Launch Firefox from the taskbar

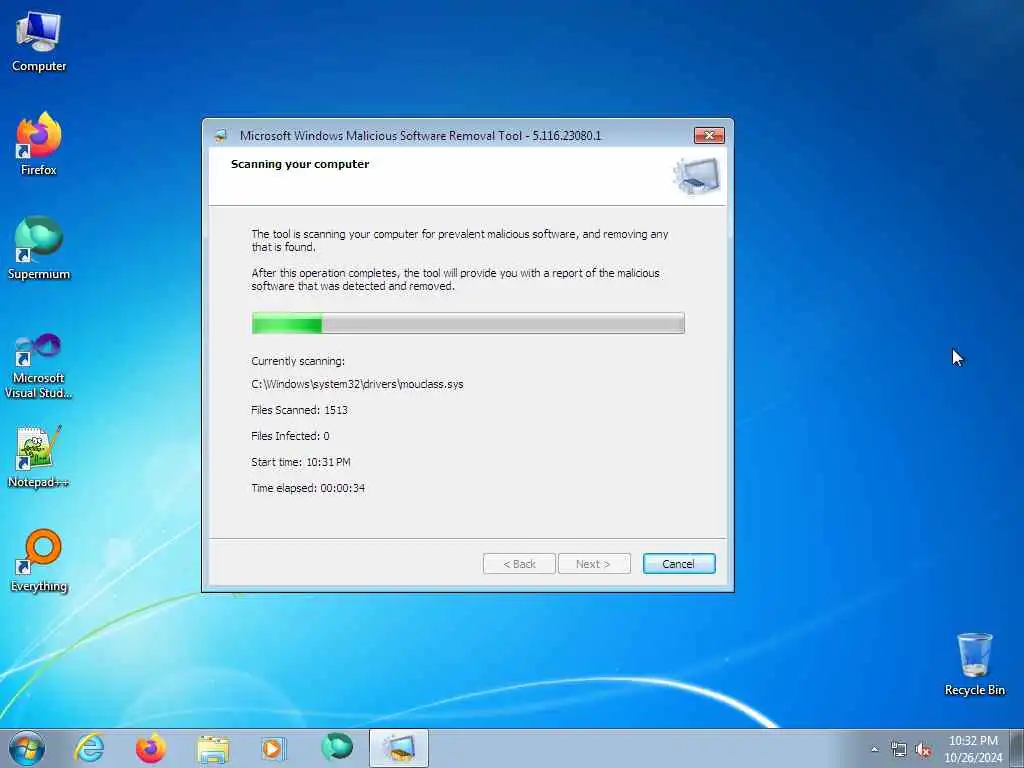point(150,748)
